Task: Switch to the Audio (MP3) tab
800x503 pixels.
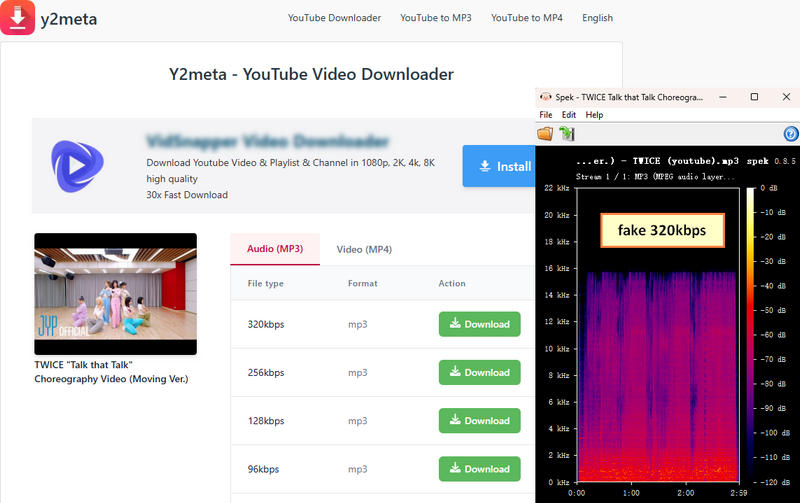Action: click(x=275, y=249)
